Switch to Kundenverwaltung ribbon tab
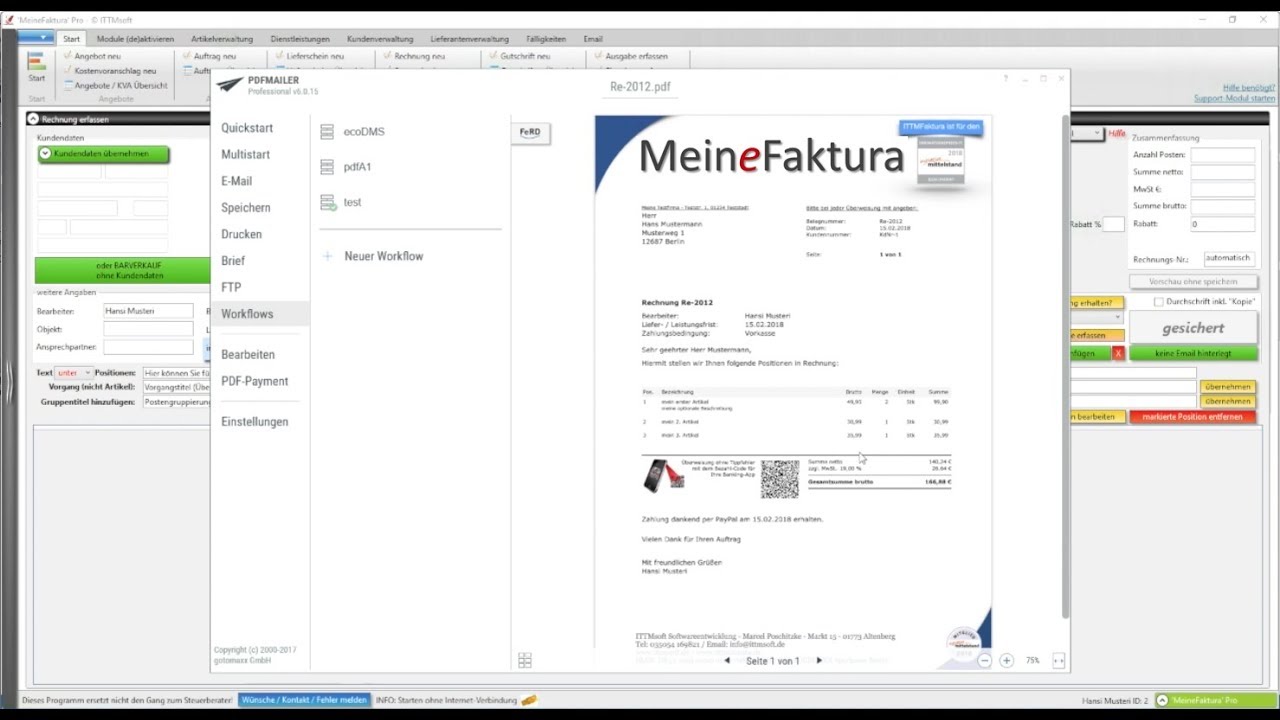The height and width of the screenshot is (720, 1280). [380, 39]
